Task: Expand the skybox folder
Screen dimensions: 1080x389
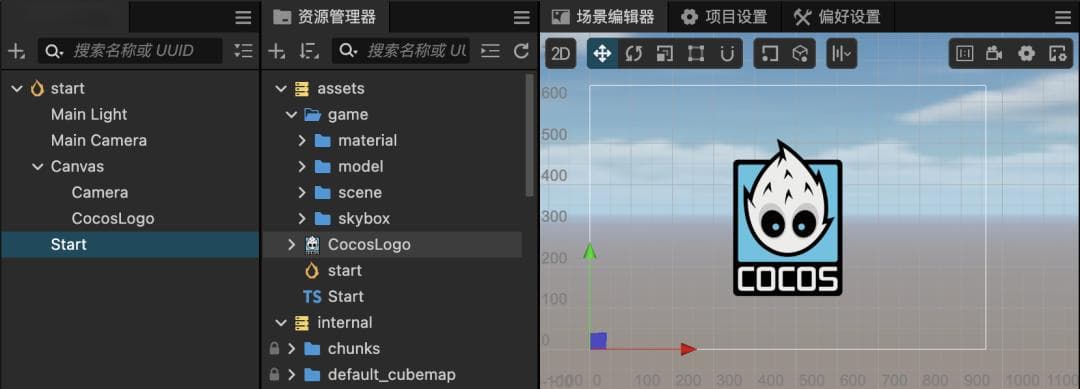Action: (302, 219)
